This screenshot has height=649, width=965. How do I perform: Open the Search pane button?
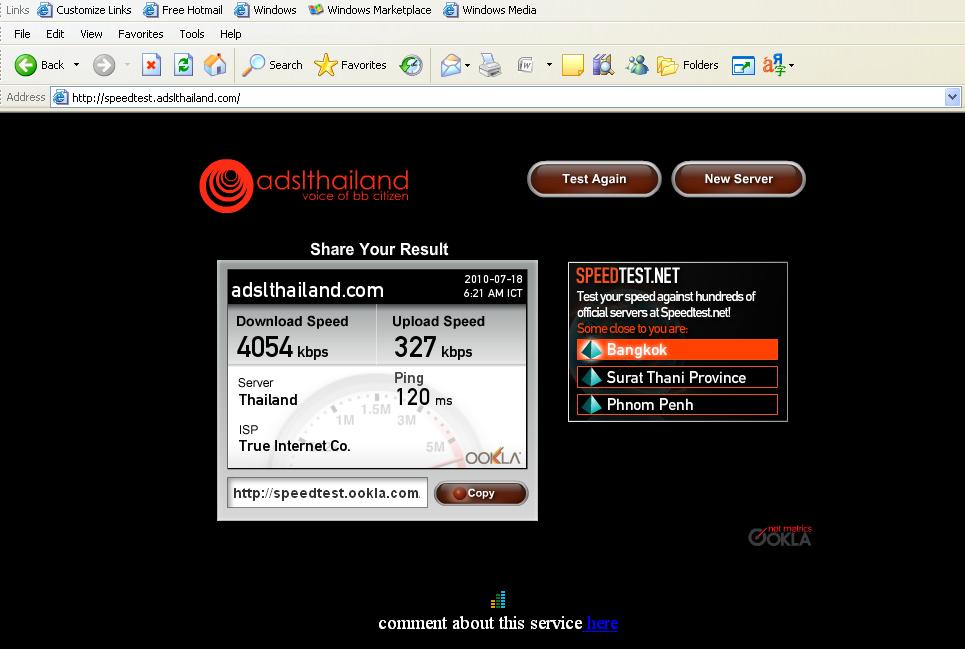tap(273, 65)
